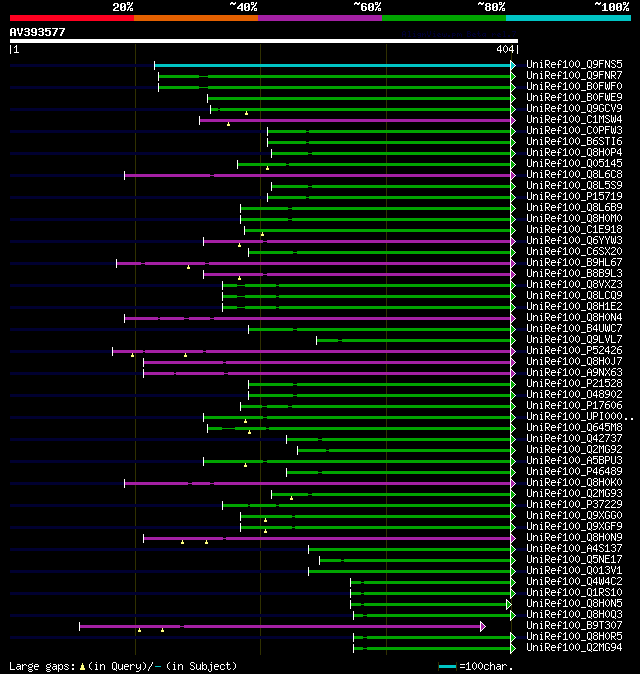Click the UniRef100_P46489 label
The width and height of the screenshot is (640, 674).
point(574,472)
